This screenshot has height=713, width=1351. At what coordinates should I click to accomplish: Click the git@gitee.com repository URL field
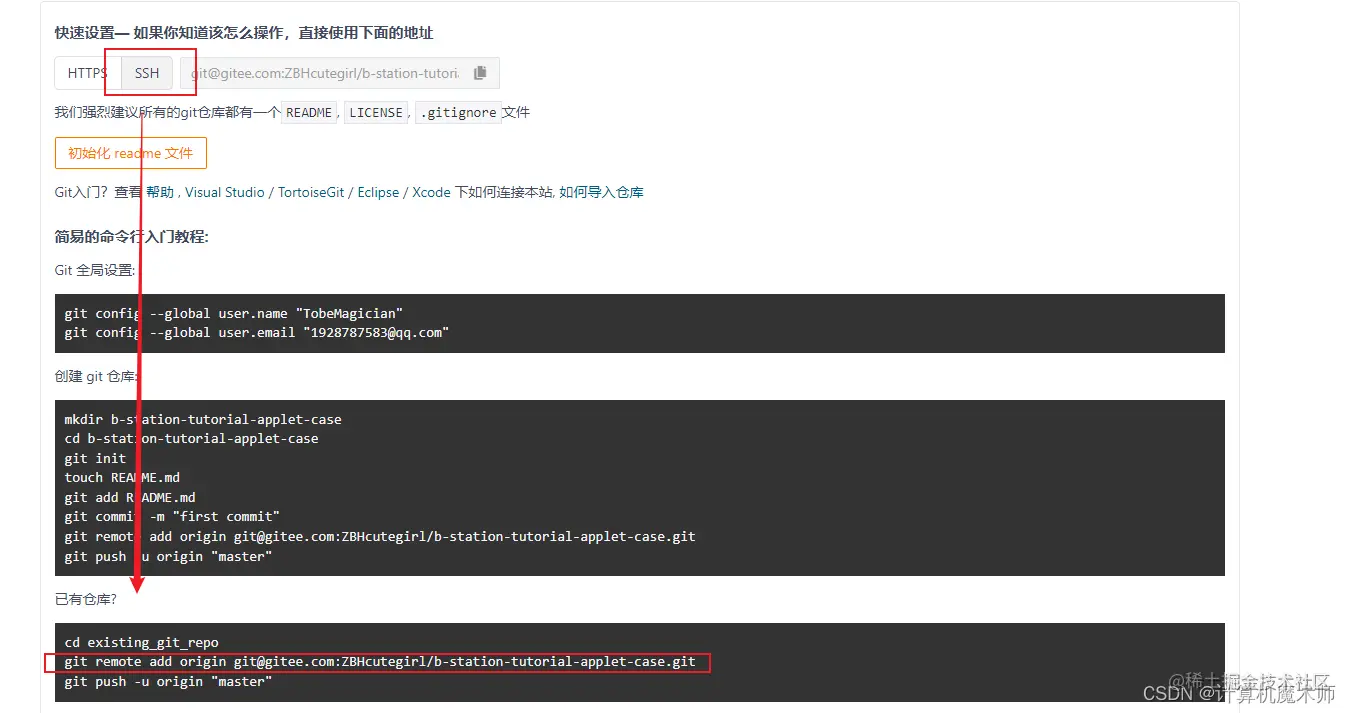coord(325,73)
